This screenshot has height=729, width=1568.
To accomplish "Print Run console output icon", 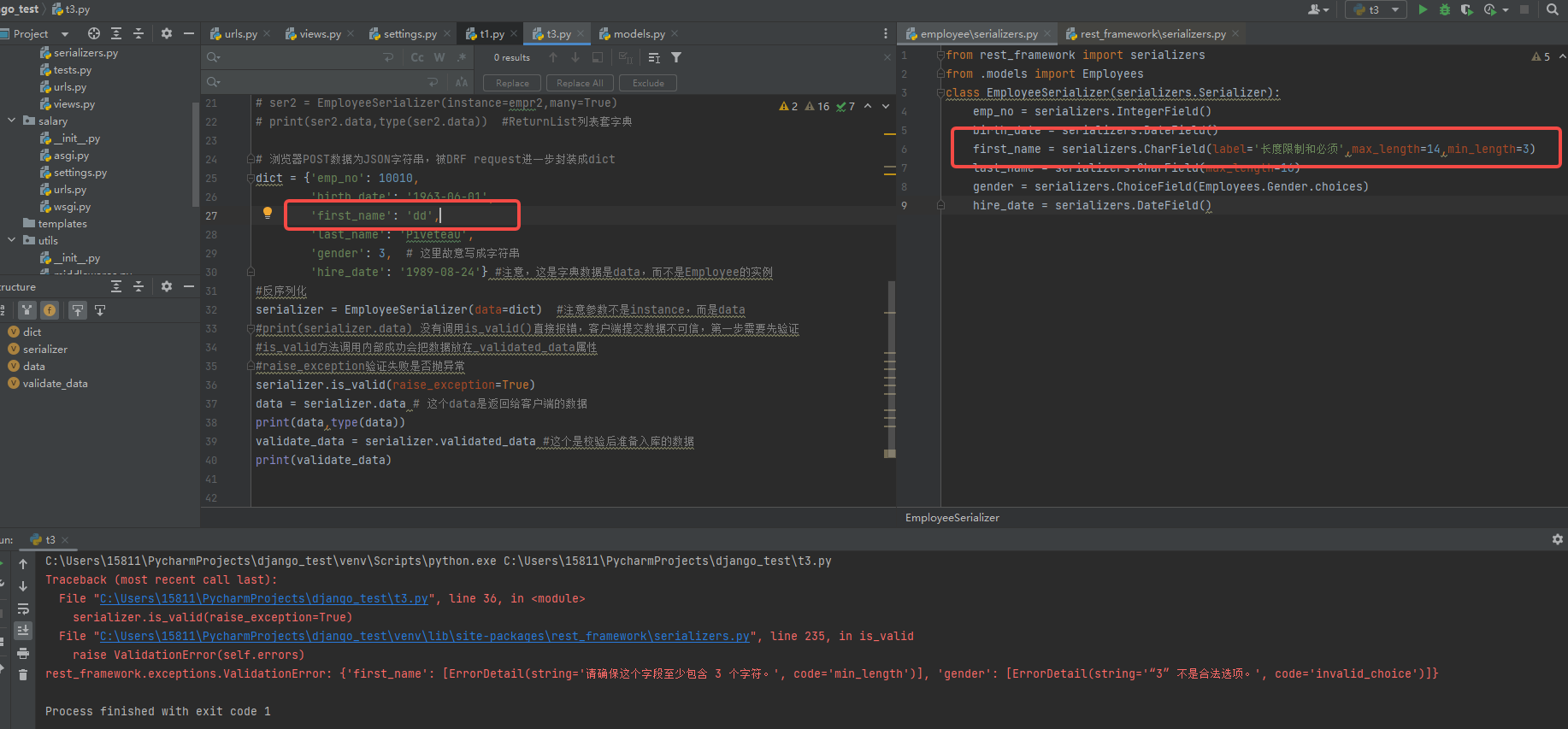I will pyautogui.click(x=23, y=653).
